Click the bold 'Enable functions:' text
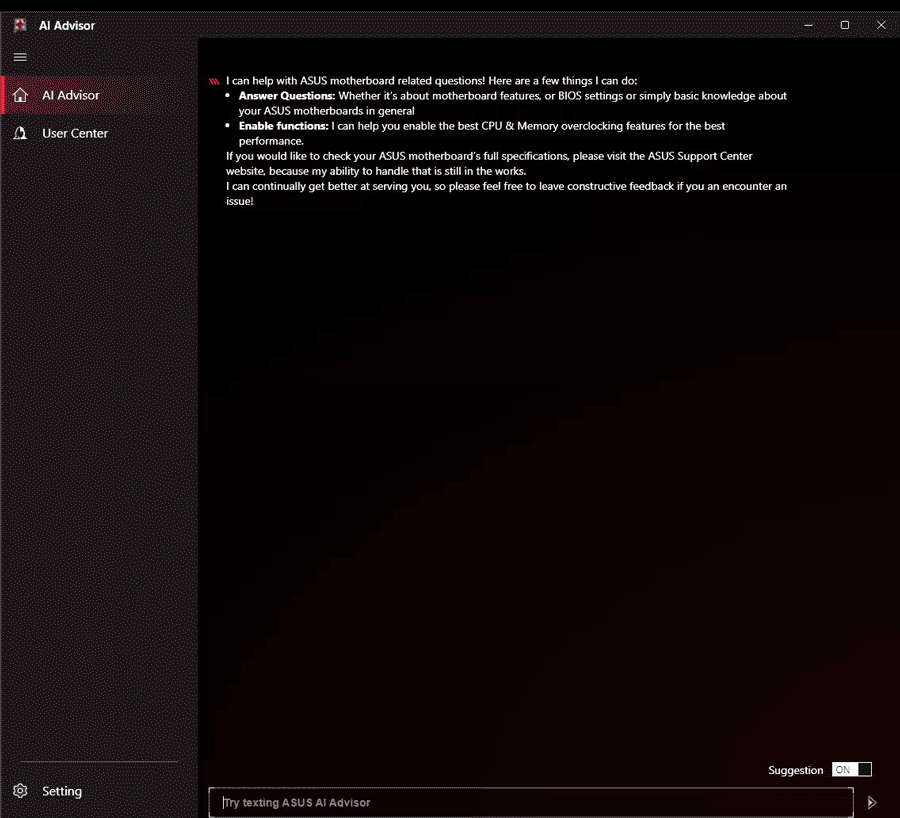Viewport: 900px width, 818px height. pyautogui.click(x=283, y=126)
